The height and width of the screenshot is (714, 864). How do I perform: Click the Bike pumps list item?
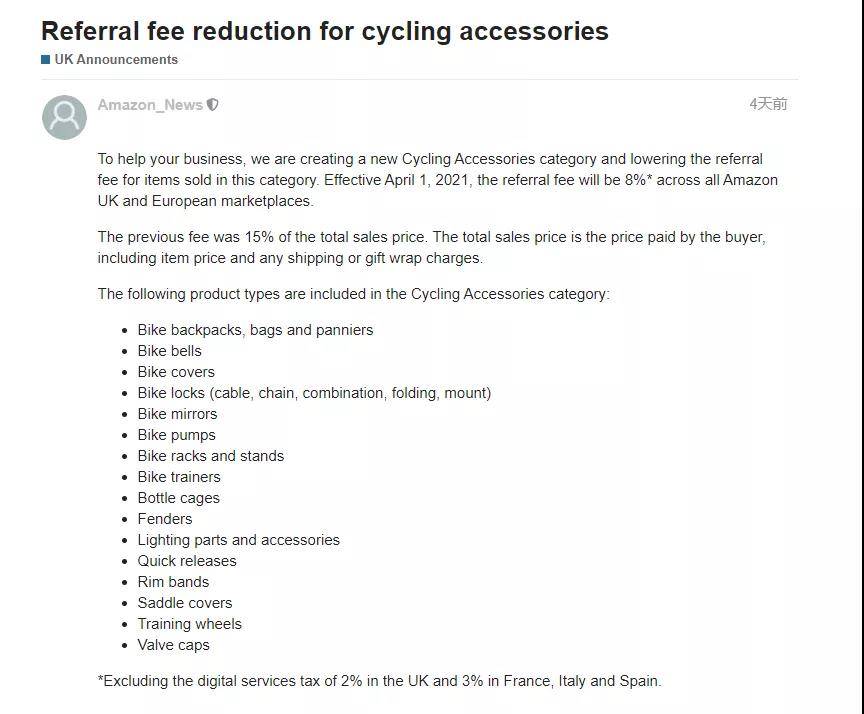(x=176, y=435)
